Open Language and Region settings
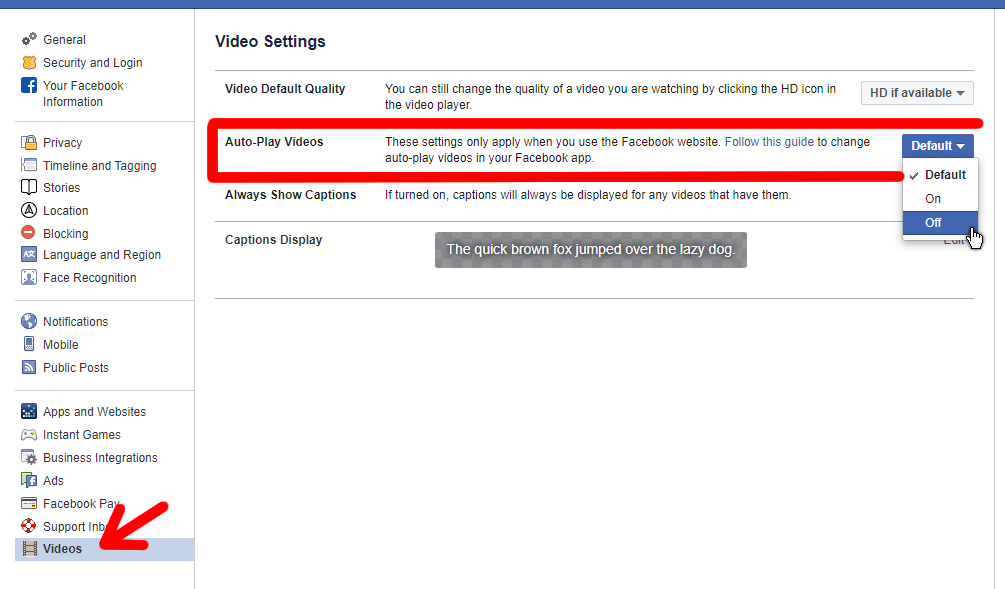Screen dimensions: 1005x589 click(x=102, y=255)
